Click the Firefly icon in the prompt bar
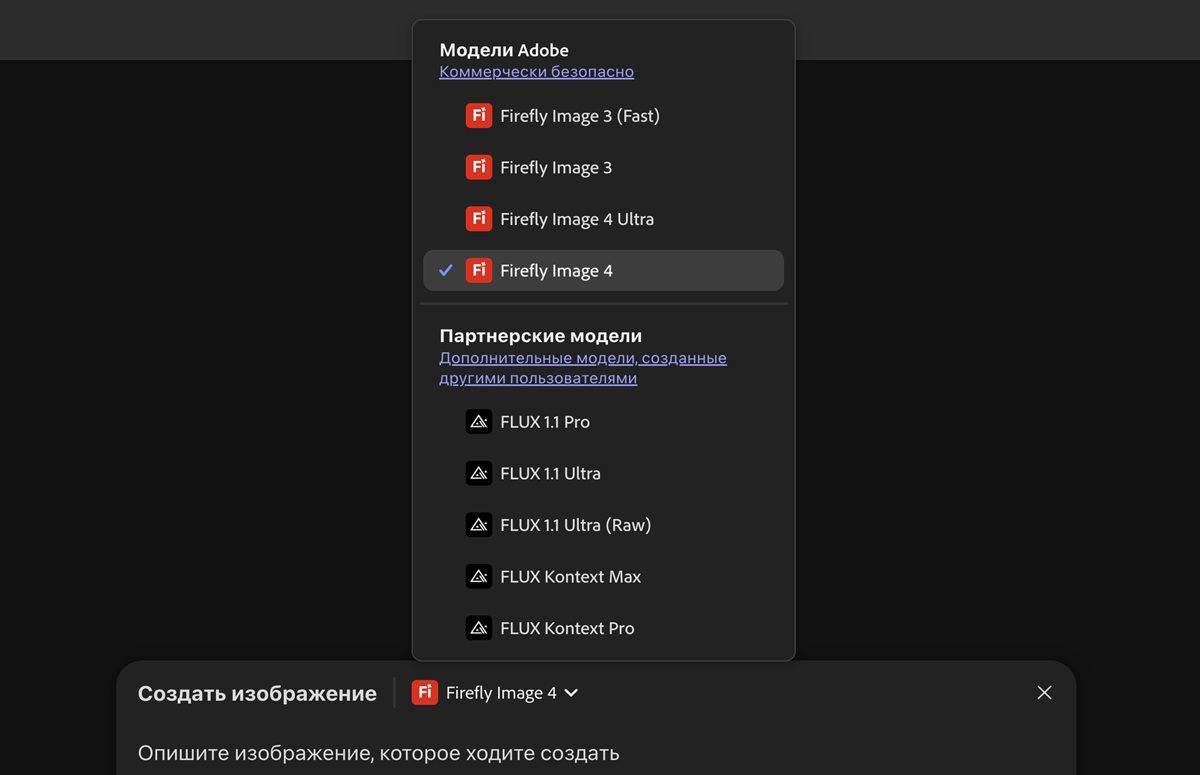This screenshot has width=1200, height=775. [x=425, y=693]
